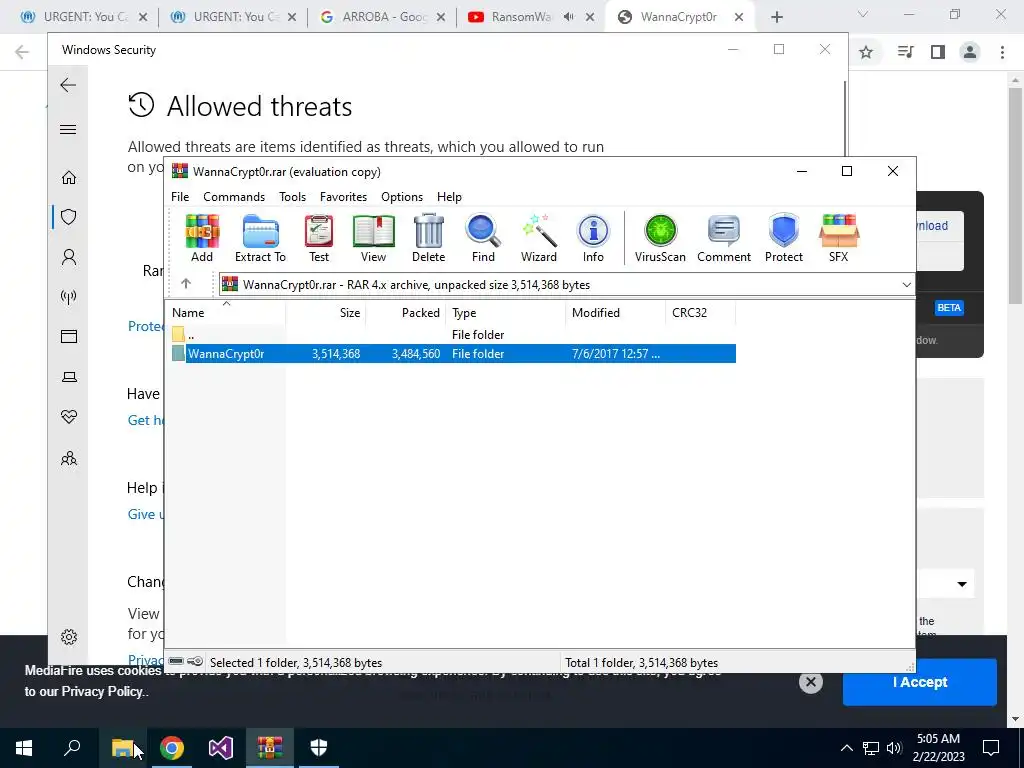Dismiss cookie banner with the X

pyautogui.click(x=810, y=682)
